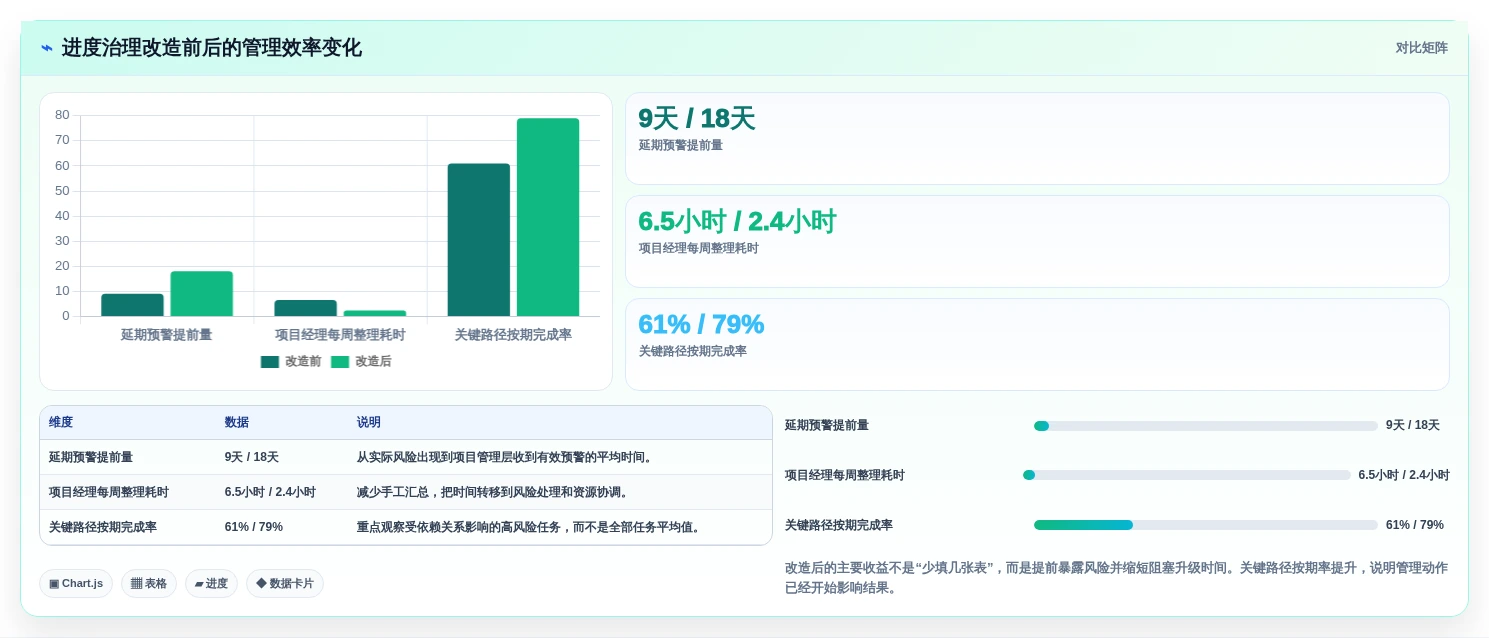Click the description starting 重点观察受依赖关系
1489x638 pixels.
point(530,527)
